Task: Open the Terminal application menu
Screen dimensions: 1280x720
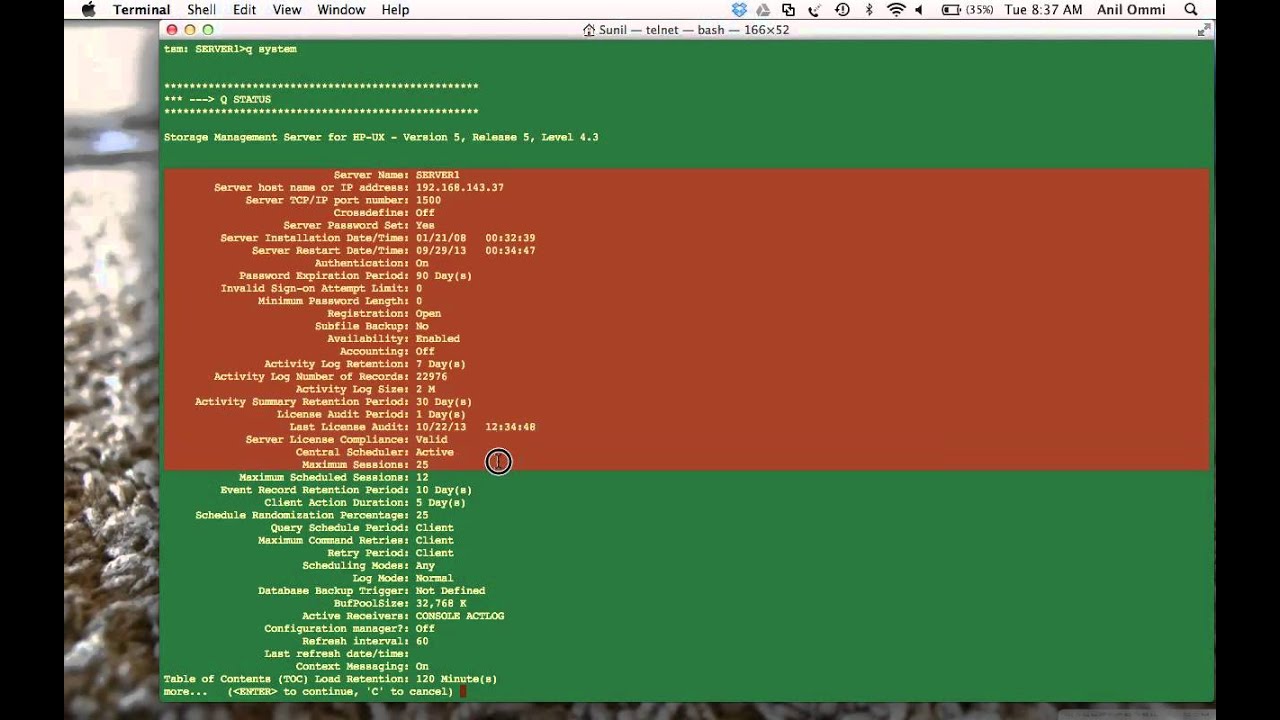Action: [x=141, y=10]
